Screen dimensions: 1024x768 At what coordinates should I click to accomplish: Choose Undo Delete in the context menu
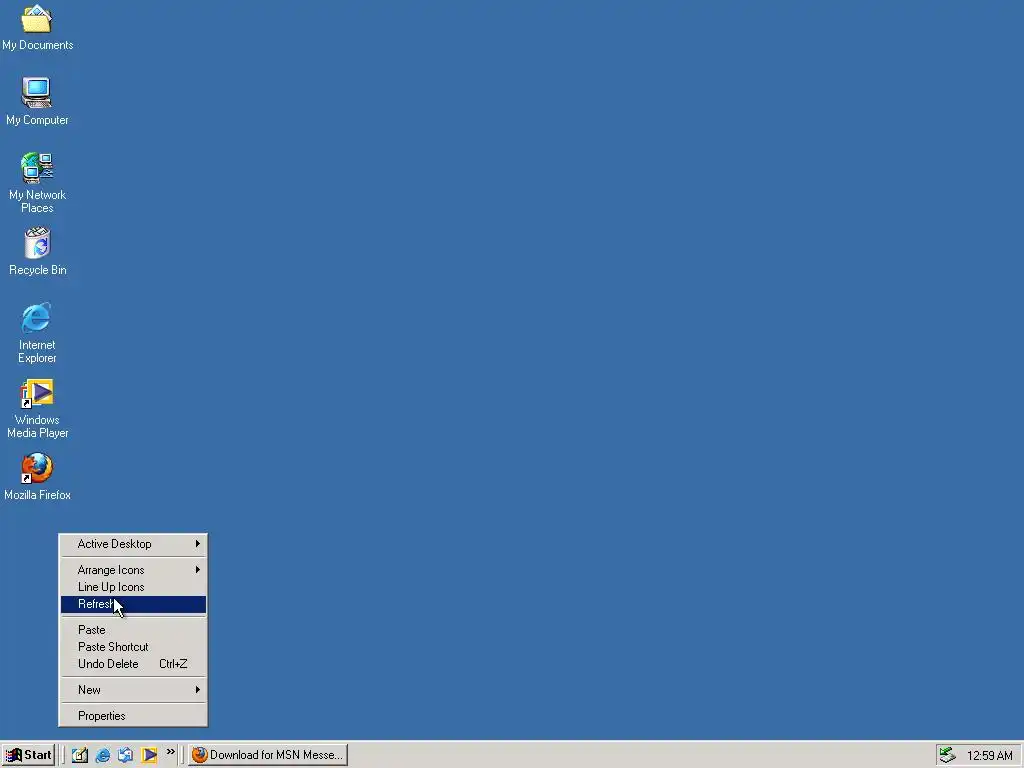pyautogui.click(x=133, y=664)
